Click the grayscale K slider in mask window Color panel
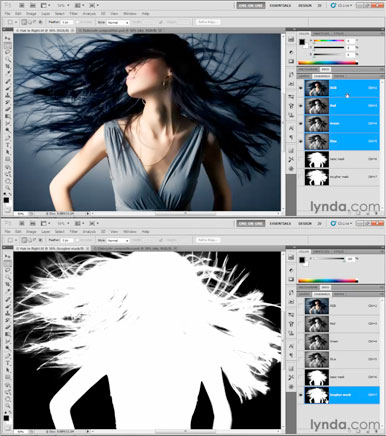This screenshot has width=386, height=436. 329,259
